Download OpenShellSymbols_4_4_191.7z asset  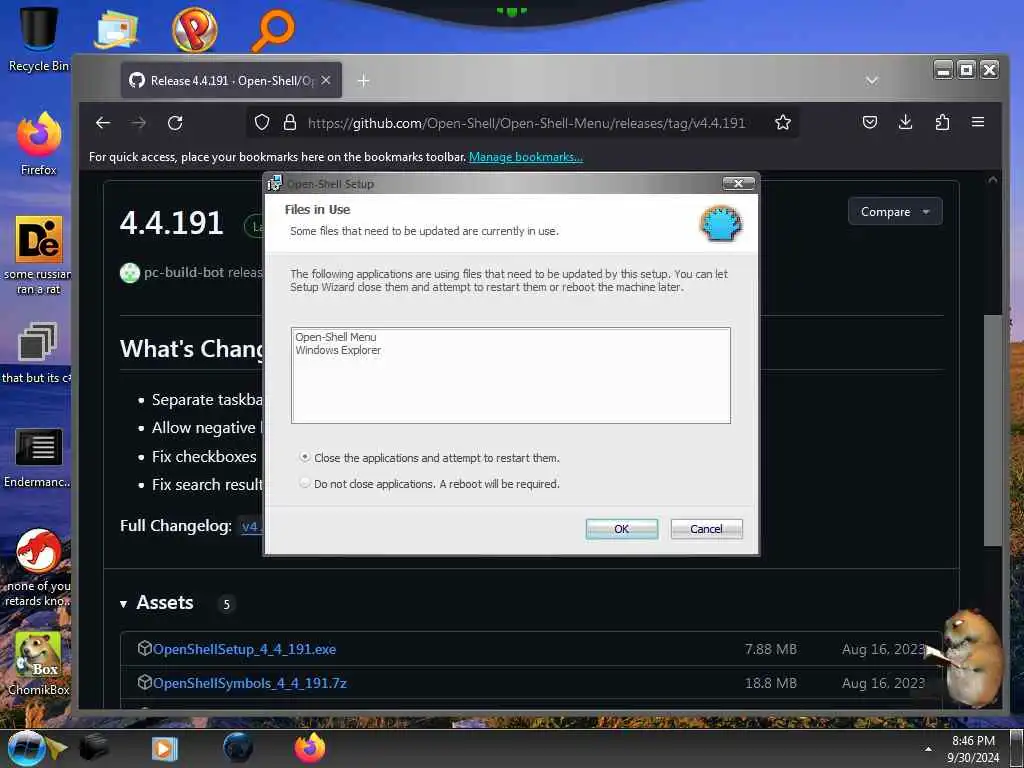click(x=249, y=683)
